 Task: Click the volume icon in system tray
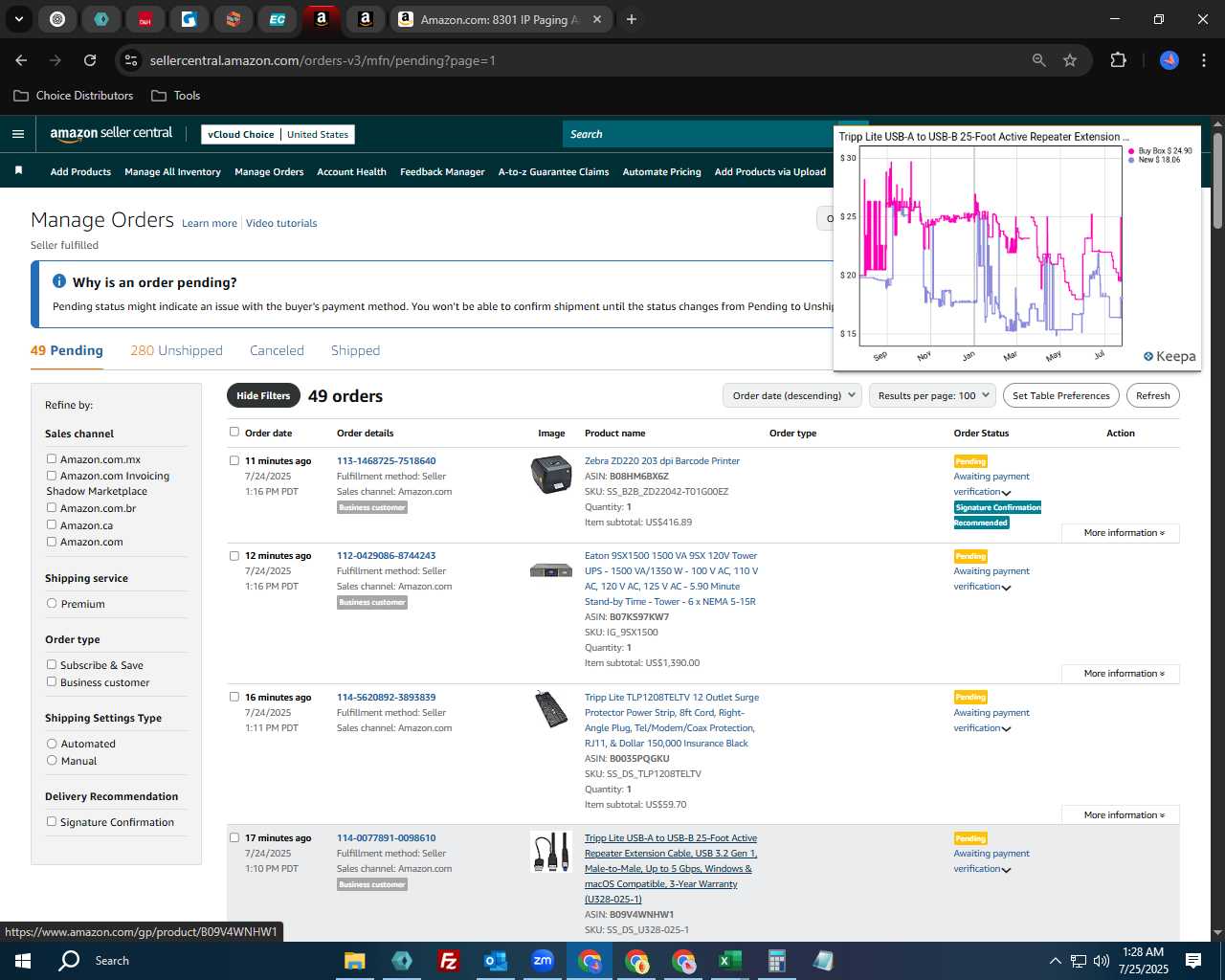pos(1102,960)
